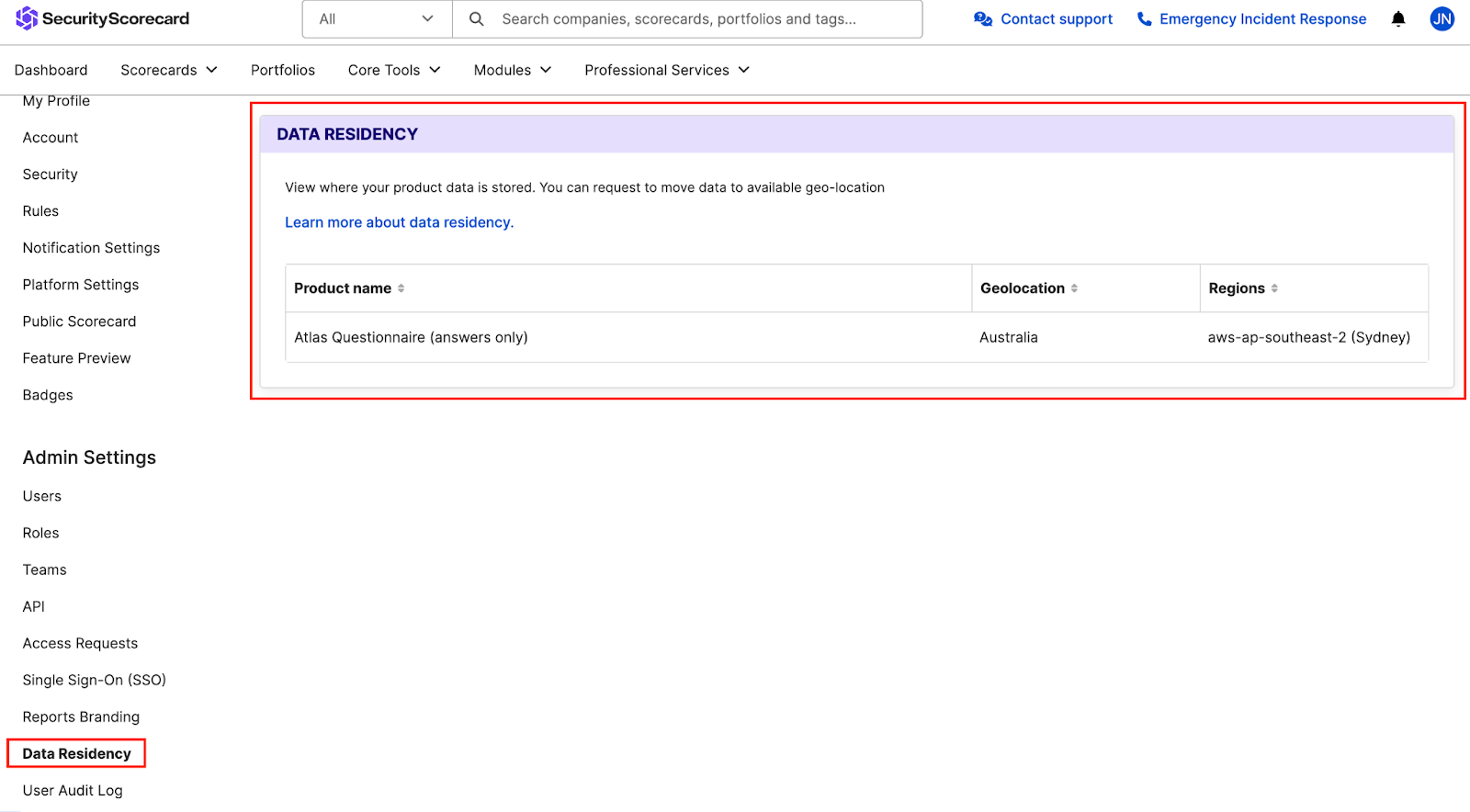Open Account settings
1470x812 pixels.
click(51, 138)
